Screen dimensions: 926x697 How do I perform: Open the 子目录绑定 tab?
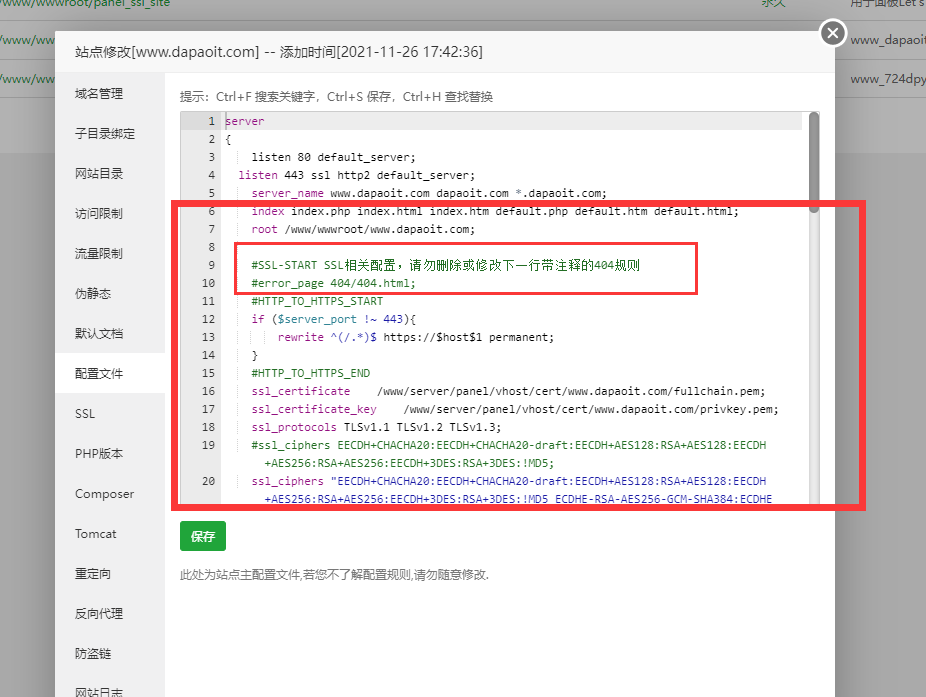click(104, 134)
